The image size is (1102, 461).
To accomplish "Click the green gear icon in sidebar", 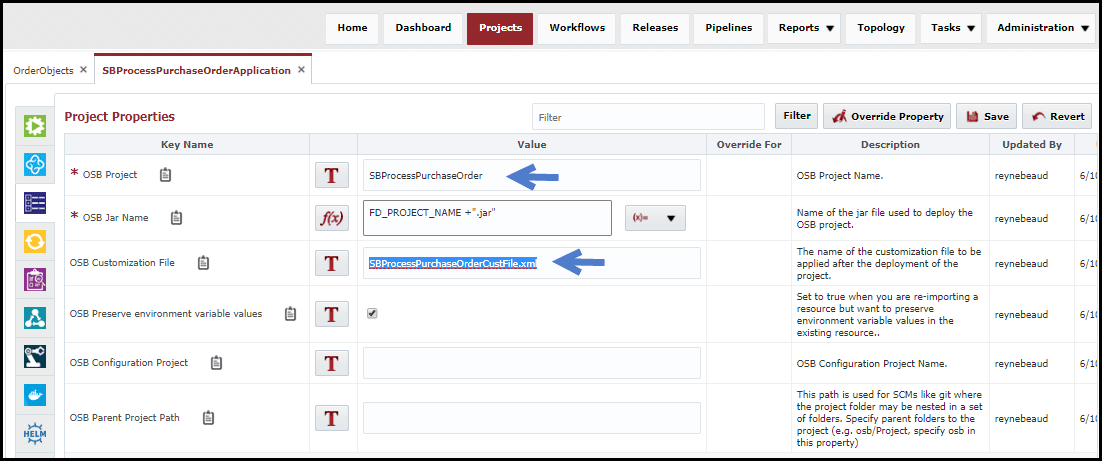I will 34,126.
